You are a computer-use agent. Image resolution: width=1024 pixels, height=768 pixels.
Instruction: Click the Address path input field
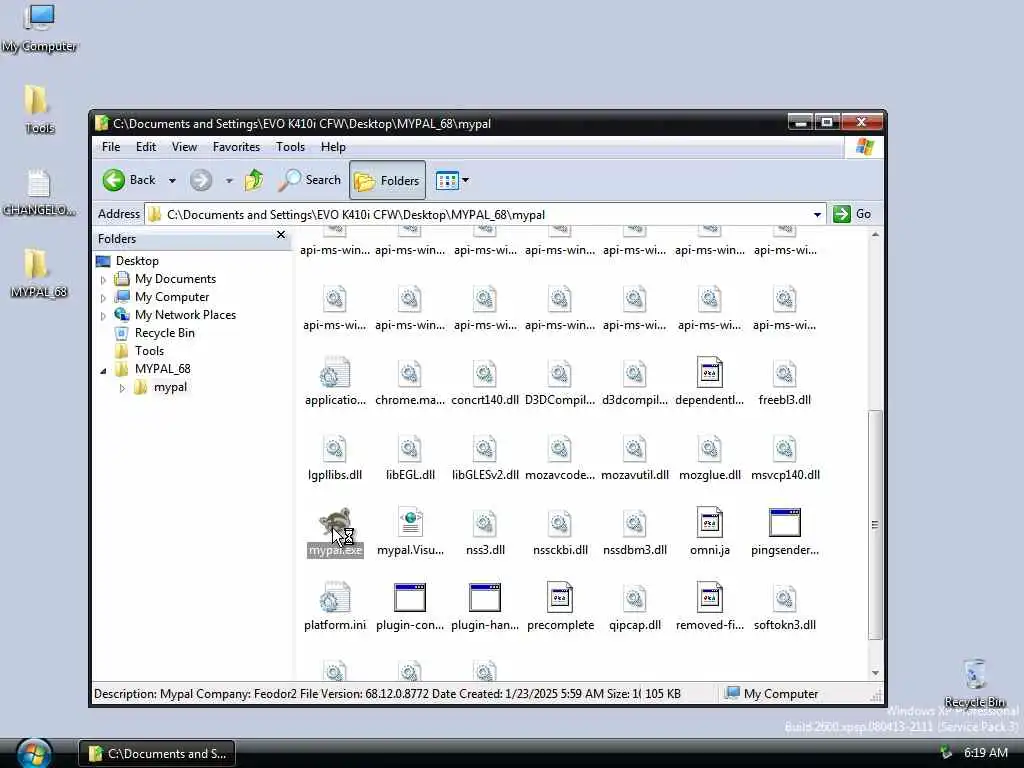(x=483, y=215)
